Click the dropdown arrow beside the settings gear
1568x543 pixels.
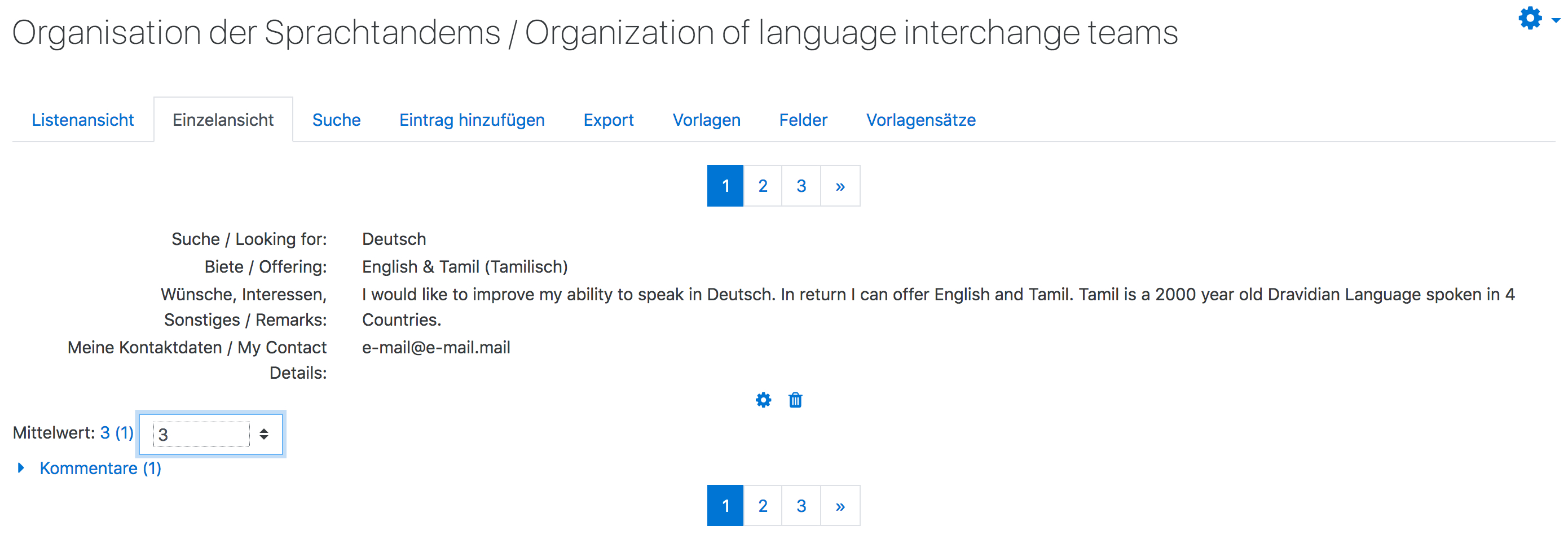[1556, 20]
